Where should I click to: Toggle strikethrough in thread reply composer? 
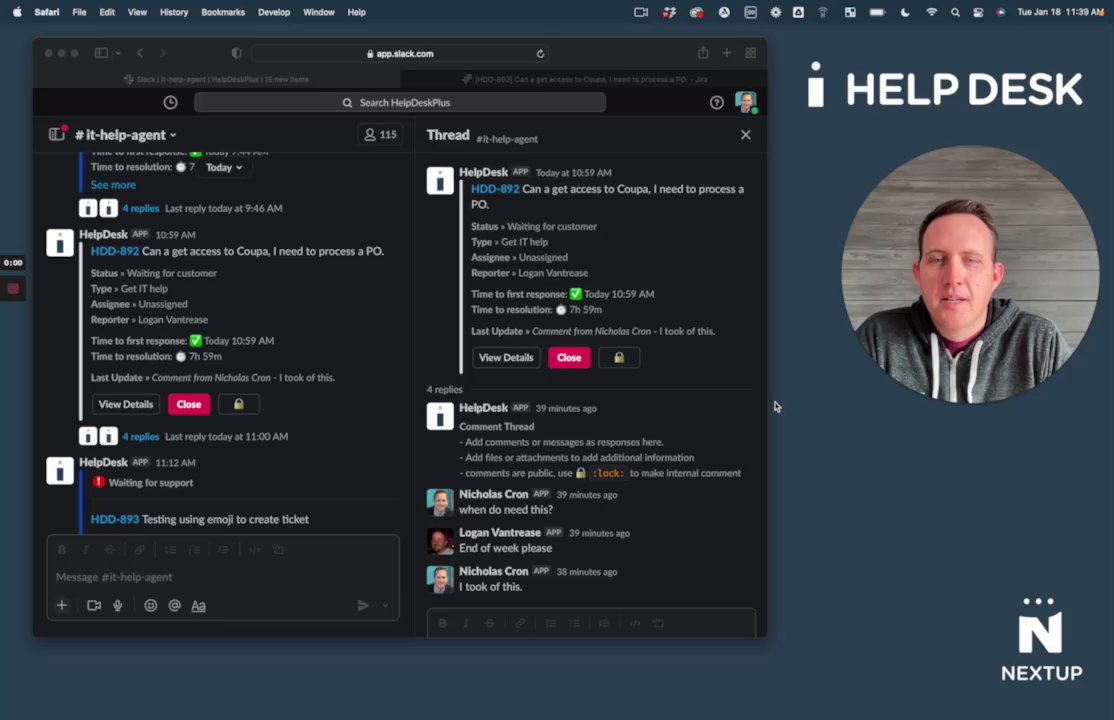[x=490, y=623]
